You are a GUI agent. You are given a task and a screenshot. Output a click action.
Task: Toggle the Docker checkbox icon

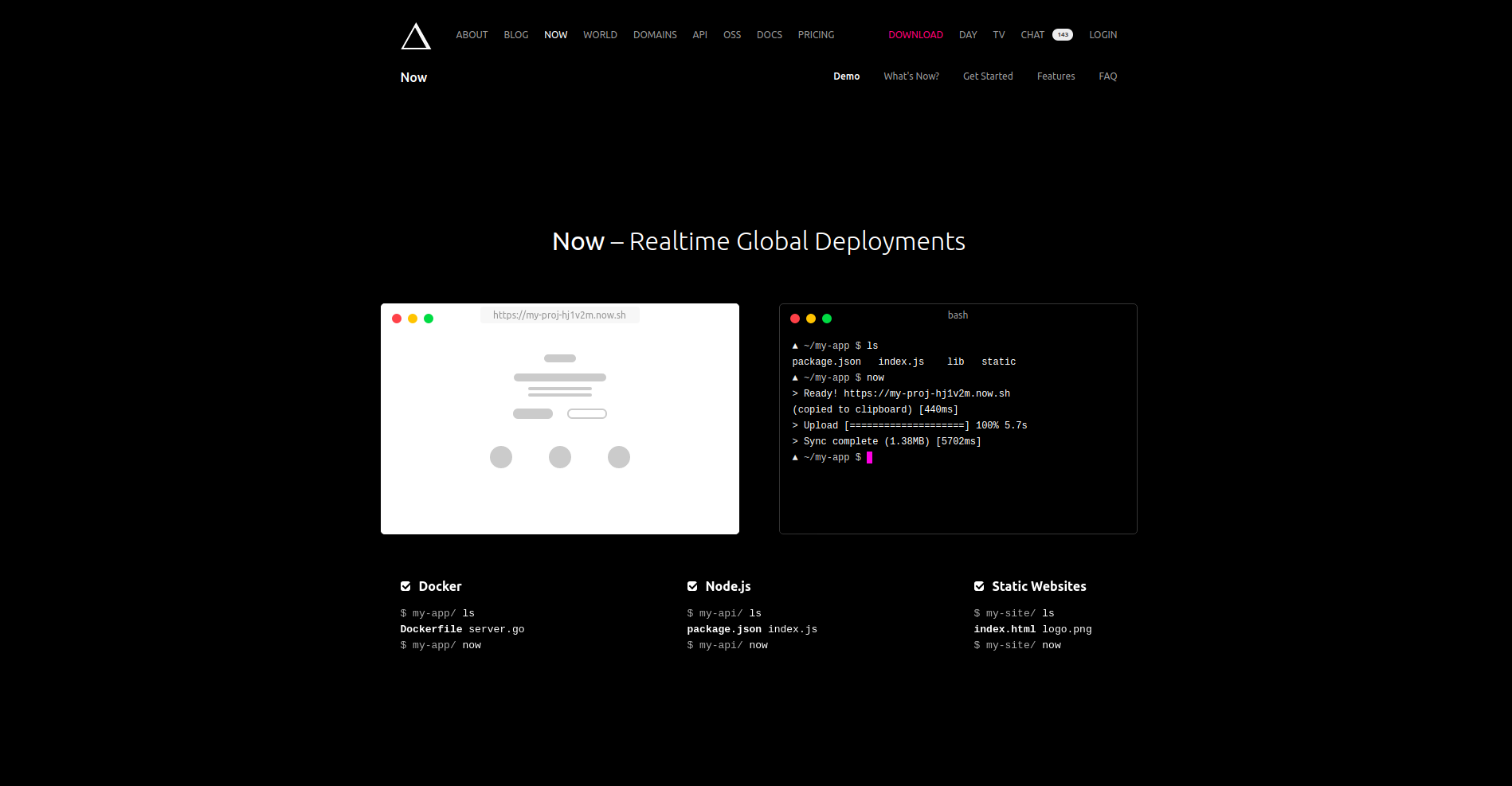405,587
